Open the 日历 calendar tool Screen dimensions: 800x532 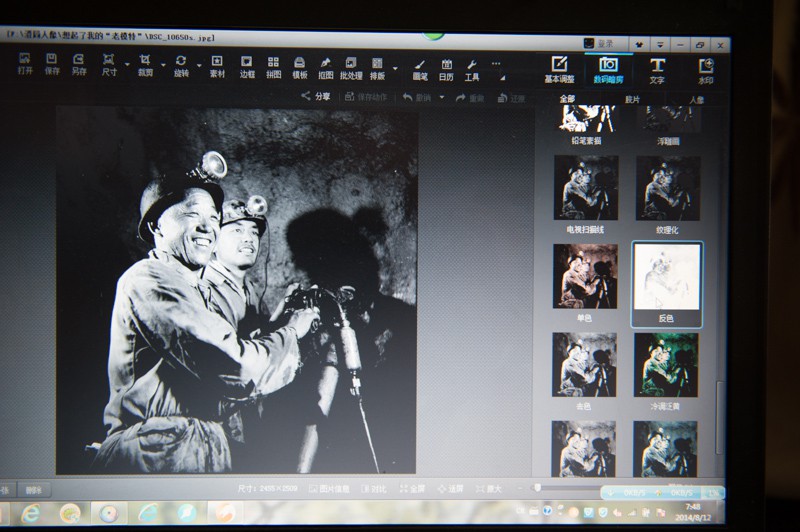[x=446, y=70]
